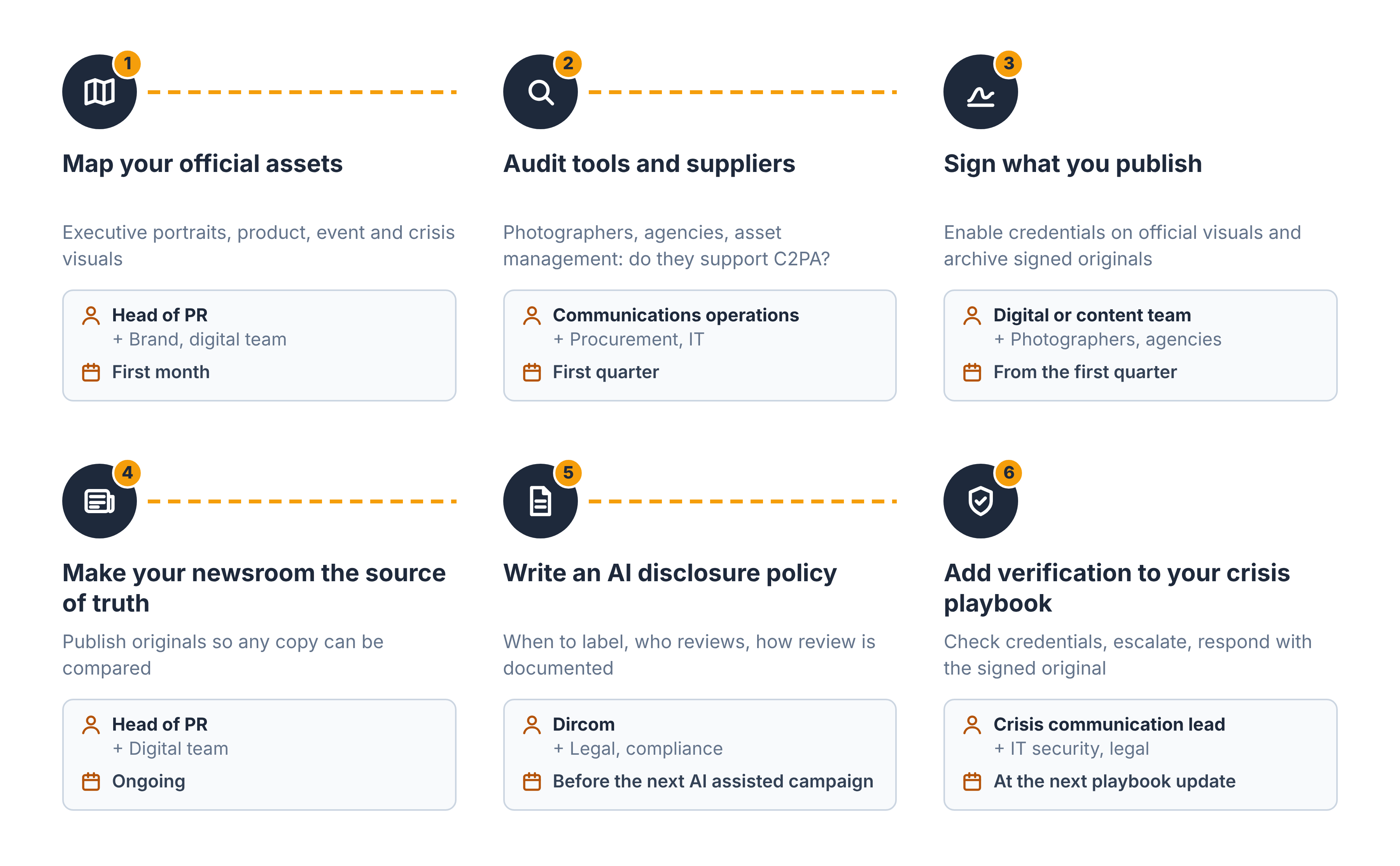
Task: Click the Digital or content team label
Action: pyautogui.click(x=1092, y=315)
